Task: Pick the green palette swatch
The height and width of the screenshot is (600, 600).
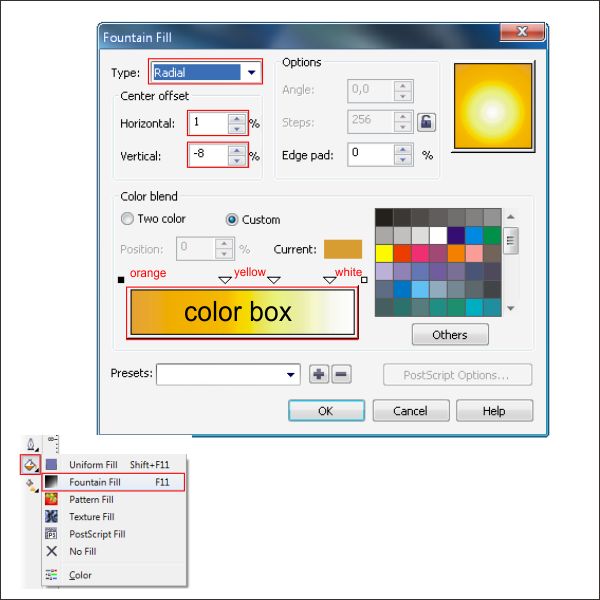Action: pyautogui.click(x=492, y=235)
